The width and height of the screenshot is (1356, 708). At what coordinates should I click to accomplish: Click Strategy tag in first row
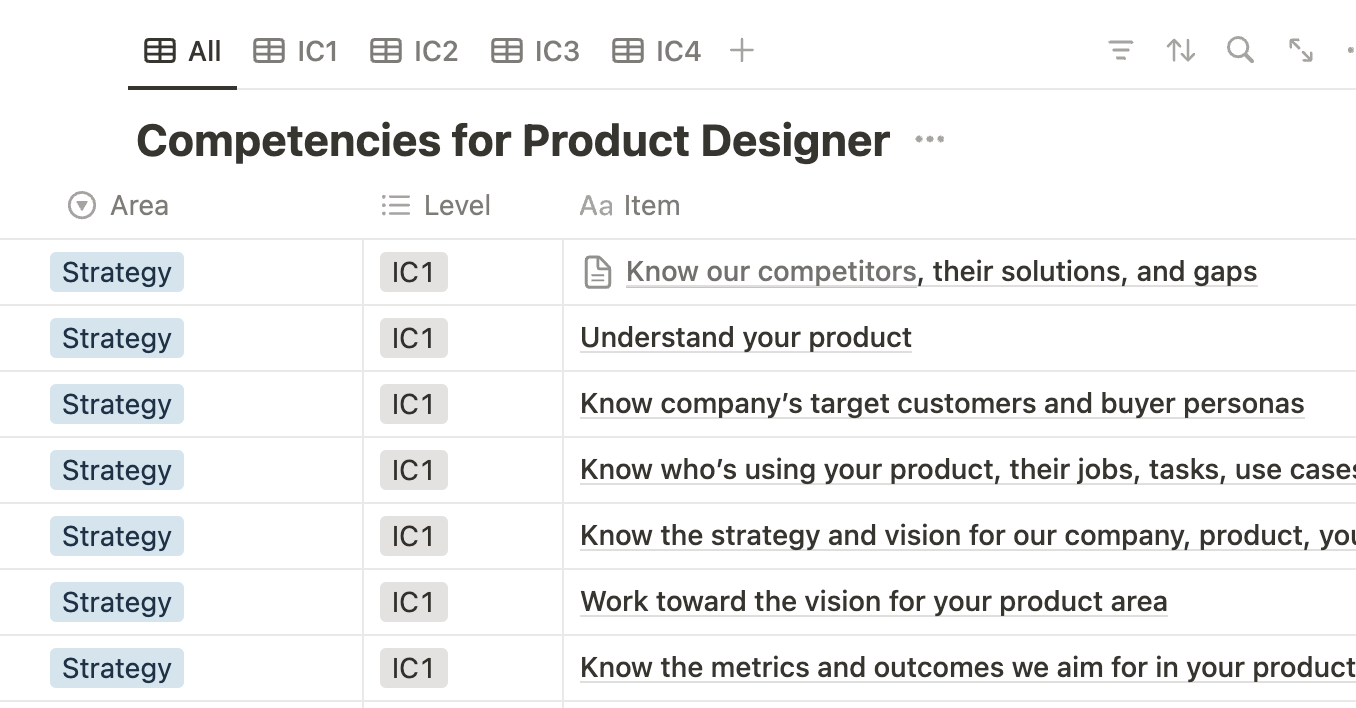[116, 272]
